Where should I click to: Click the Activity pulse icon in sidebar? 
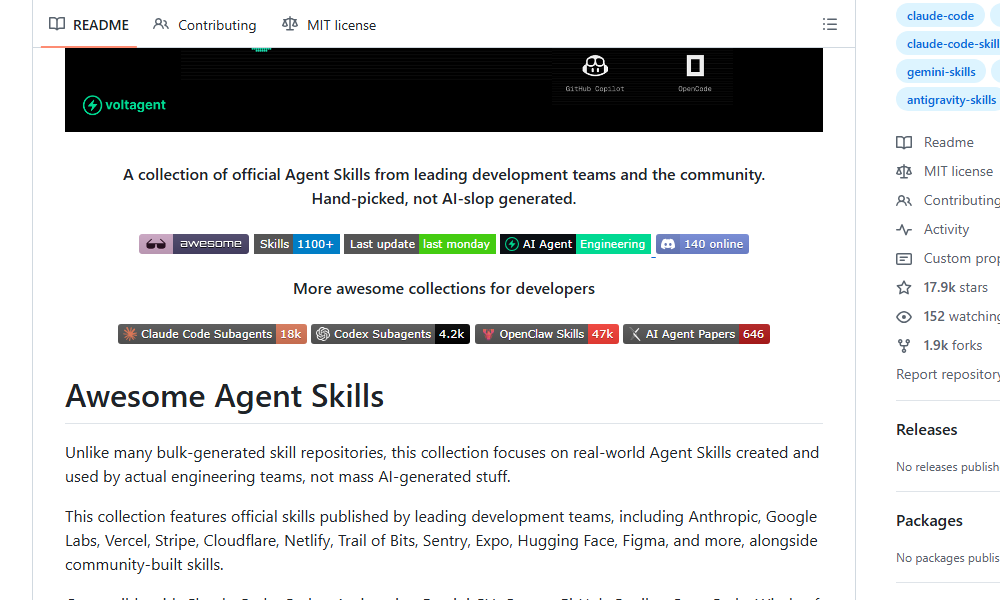(903, 229)
